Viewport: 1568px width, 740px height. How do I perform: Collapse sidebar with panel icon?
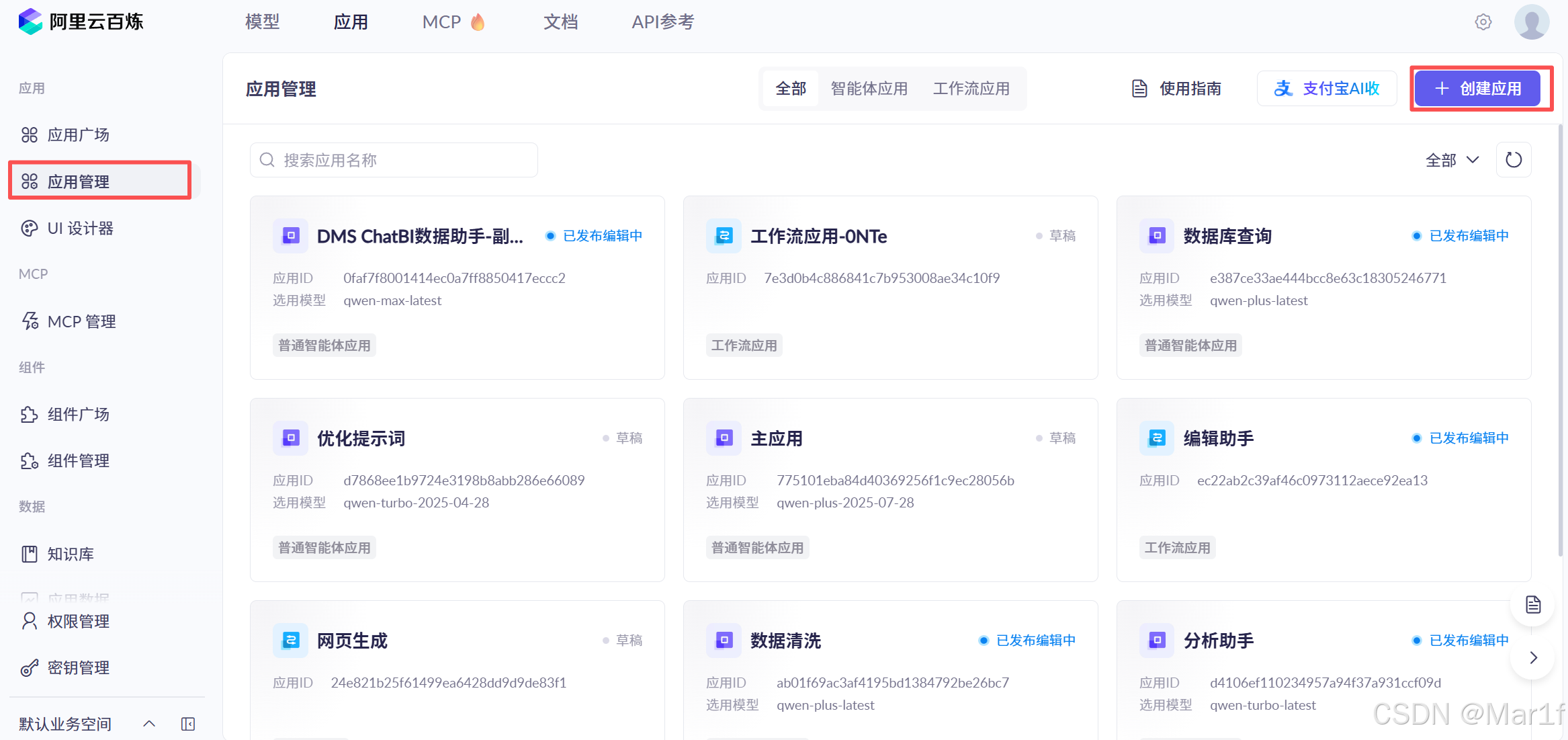click(188, 724)
